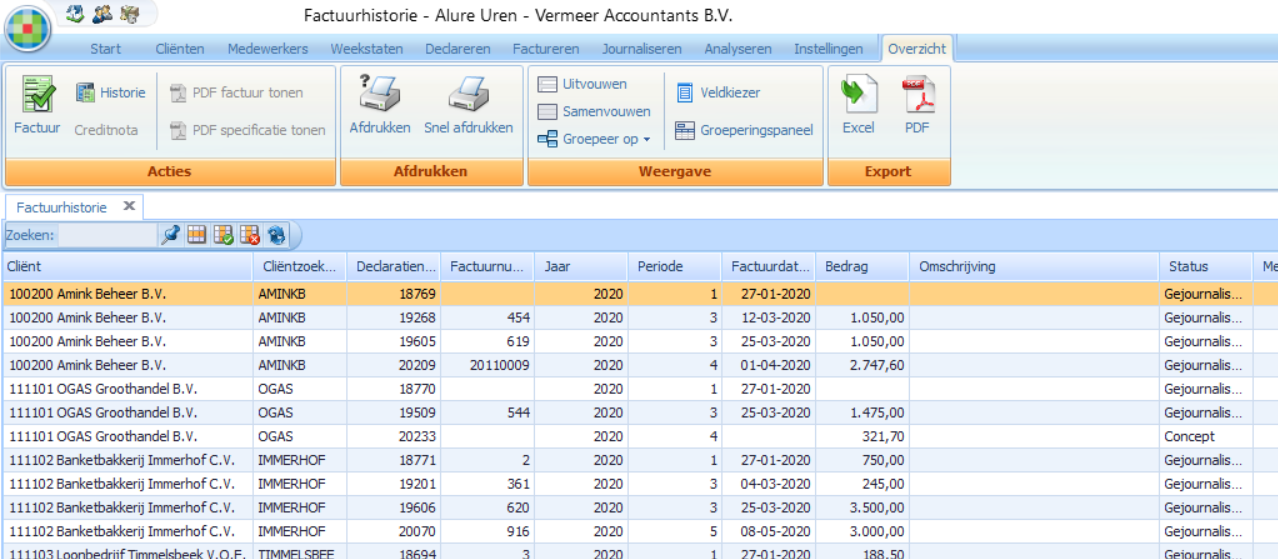
Task: Click the grid icon with red cross
Action: pyautogui.click(x=250, y=235)
